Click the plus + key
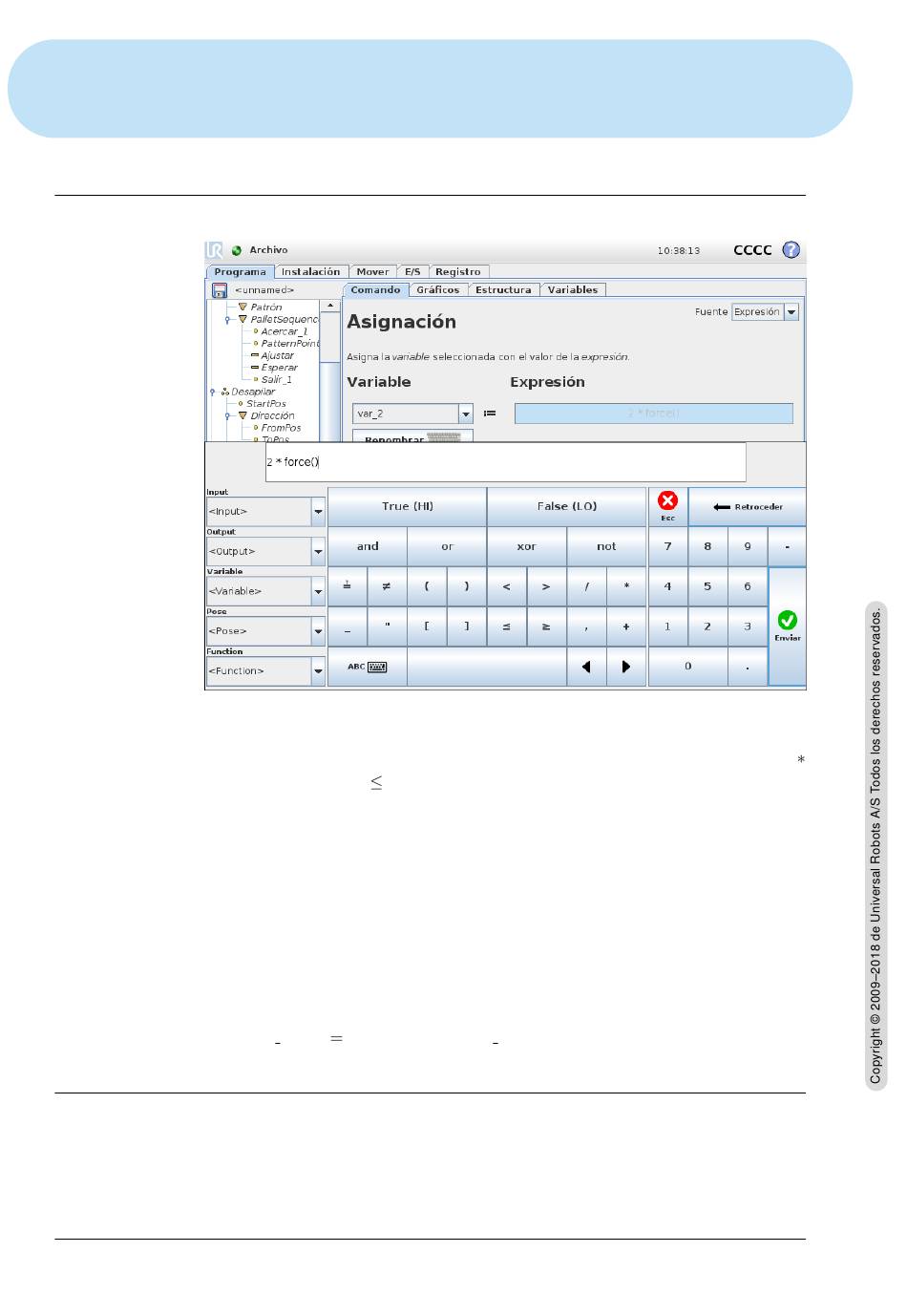Image resolution: width=907 pixels, height=1316 pixels. 626,626
